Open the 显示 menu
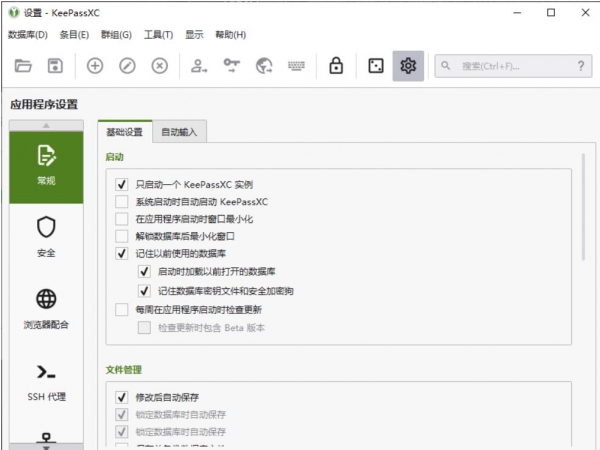600x450 pixels. tap(194, 35)
